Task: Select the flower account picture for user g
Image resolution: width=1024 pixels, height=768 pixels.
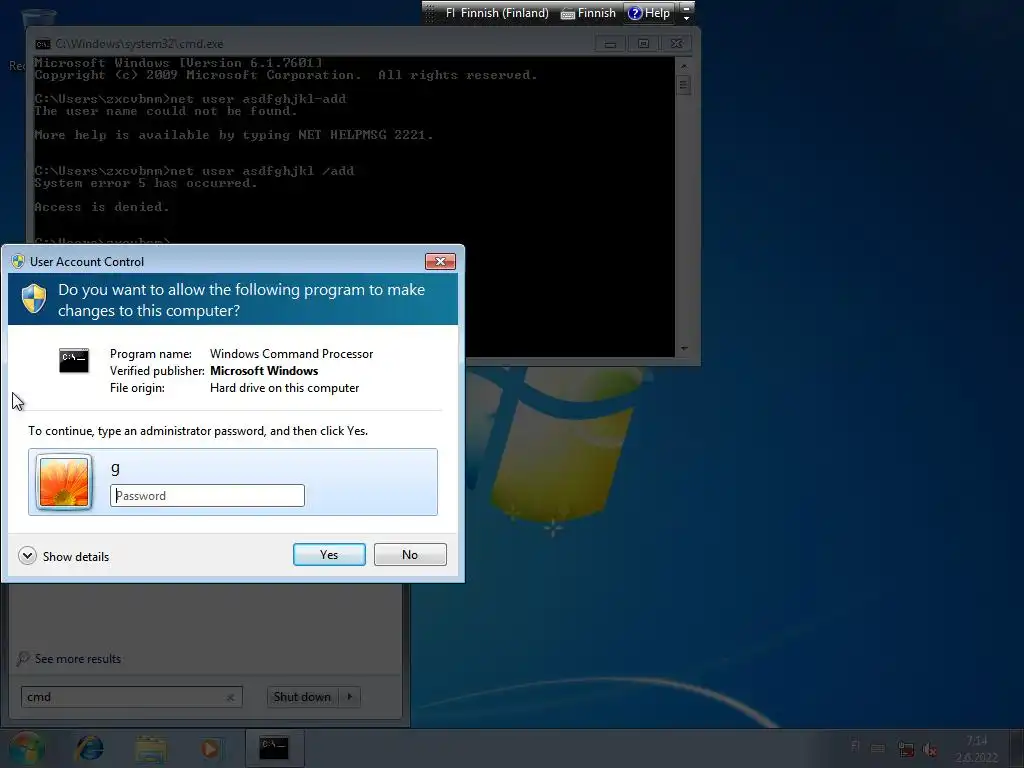Action: [x=64, y=482]
